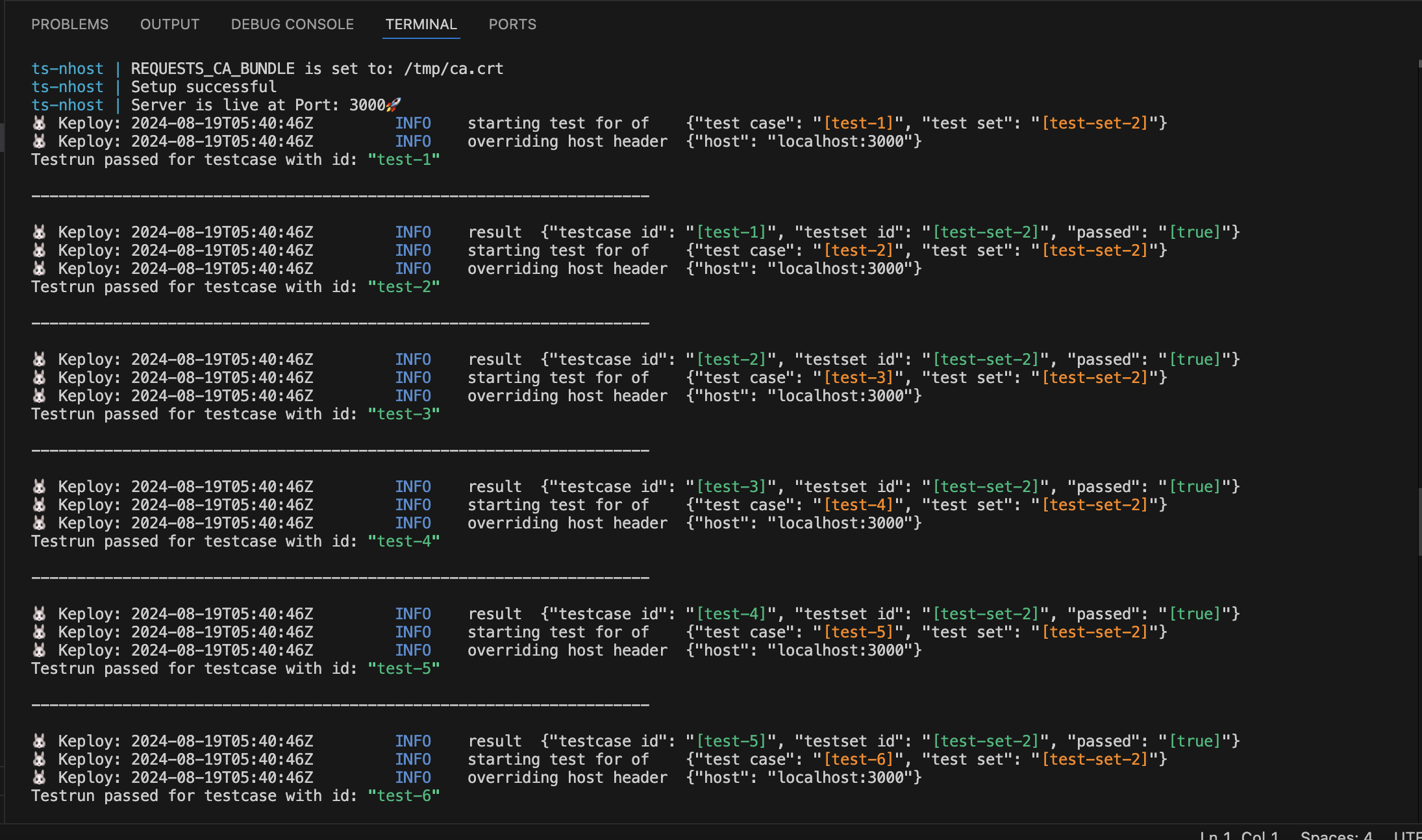Viewport: 1422px width, 840px height.
Task: Click [true] in the test-5 result line
Action: pyautogui.click(x=1195, y=741)
